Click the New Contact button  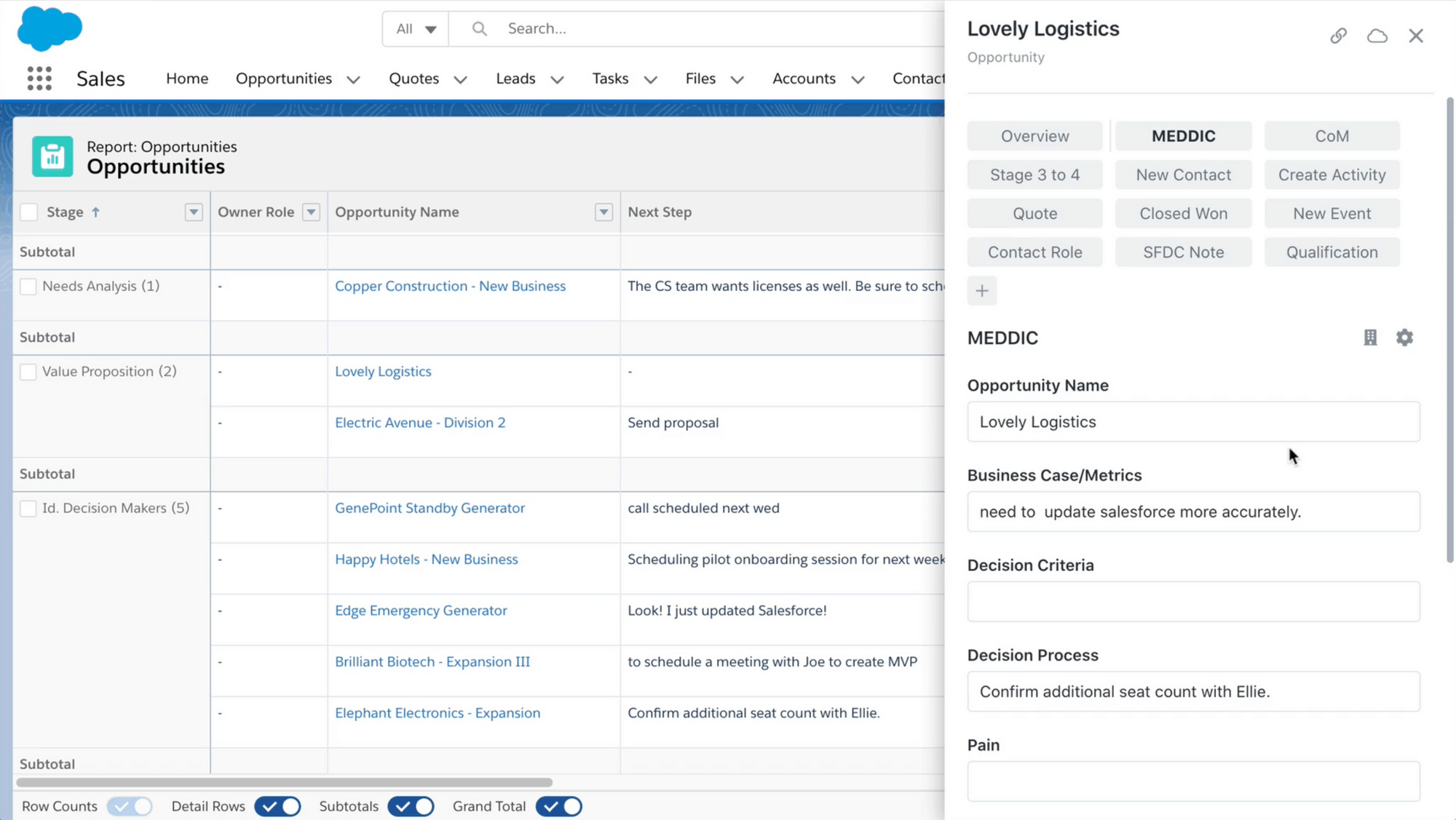(1183, 175)
